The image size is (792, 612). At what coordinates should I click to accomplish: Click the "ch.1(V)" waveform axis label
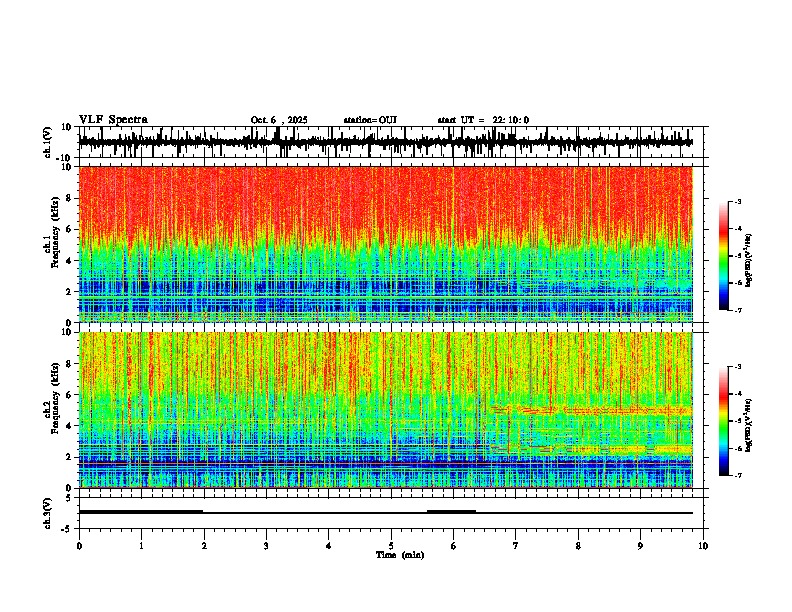point(48,142)
